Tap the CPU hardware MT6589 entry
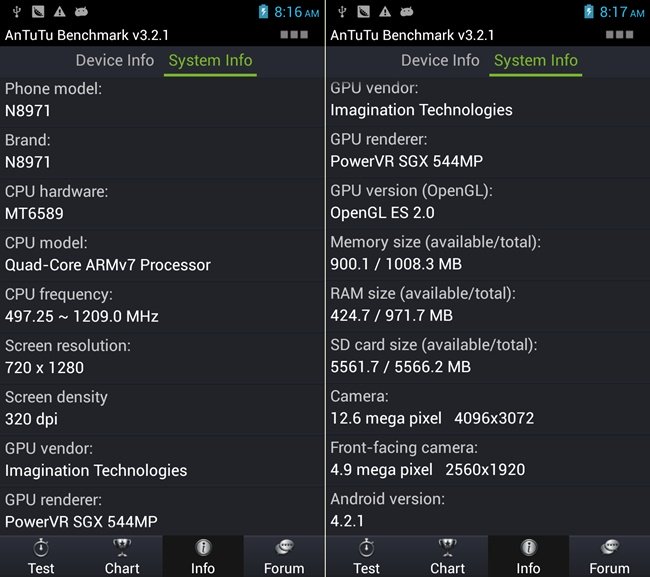This screenshot has width=650, height=577. (x=162, y=203)
